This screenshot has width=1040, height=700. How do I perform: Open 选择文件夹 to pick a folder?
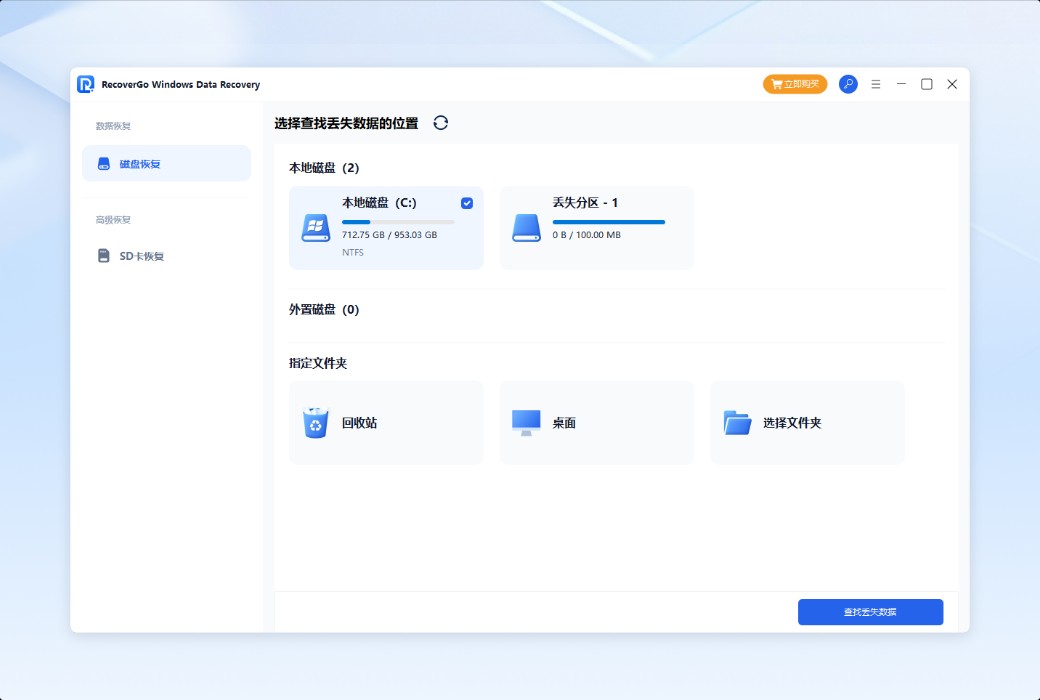[x=737, y=422]
